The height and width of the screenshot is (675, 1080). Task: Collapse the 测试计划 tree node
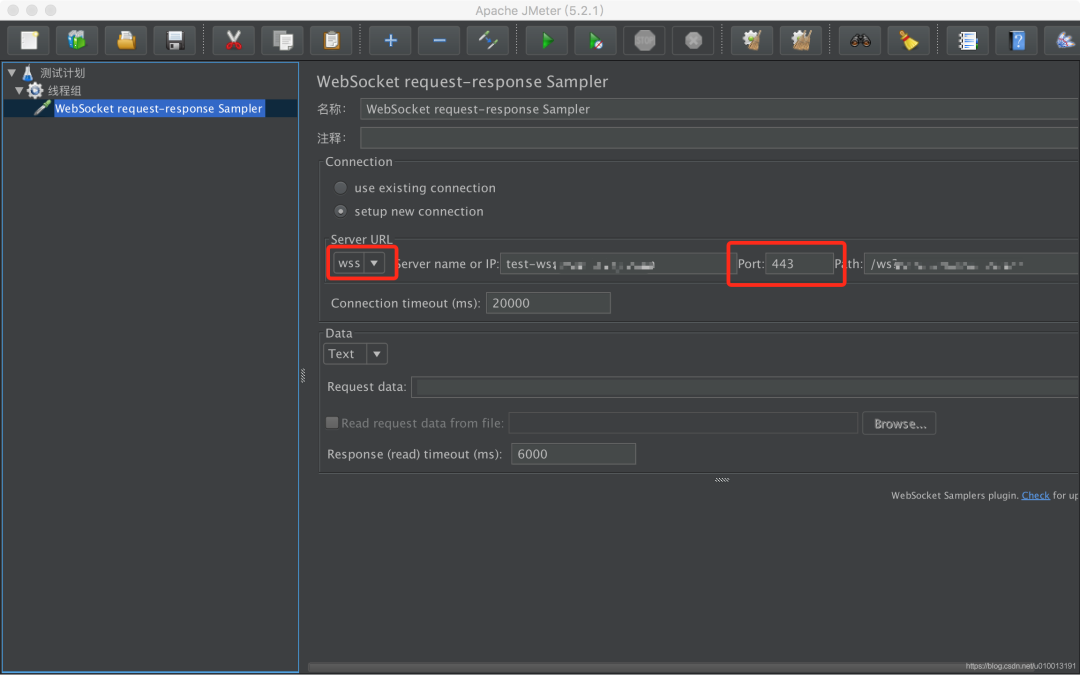tap(12, 72)
